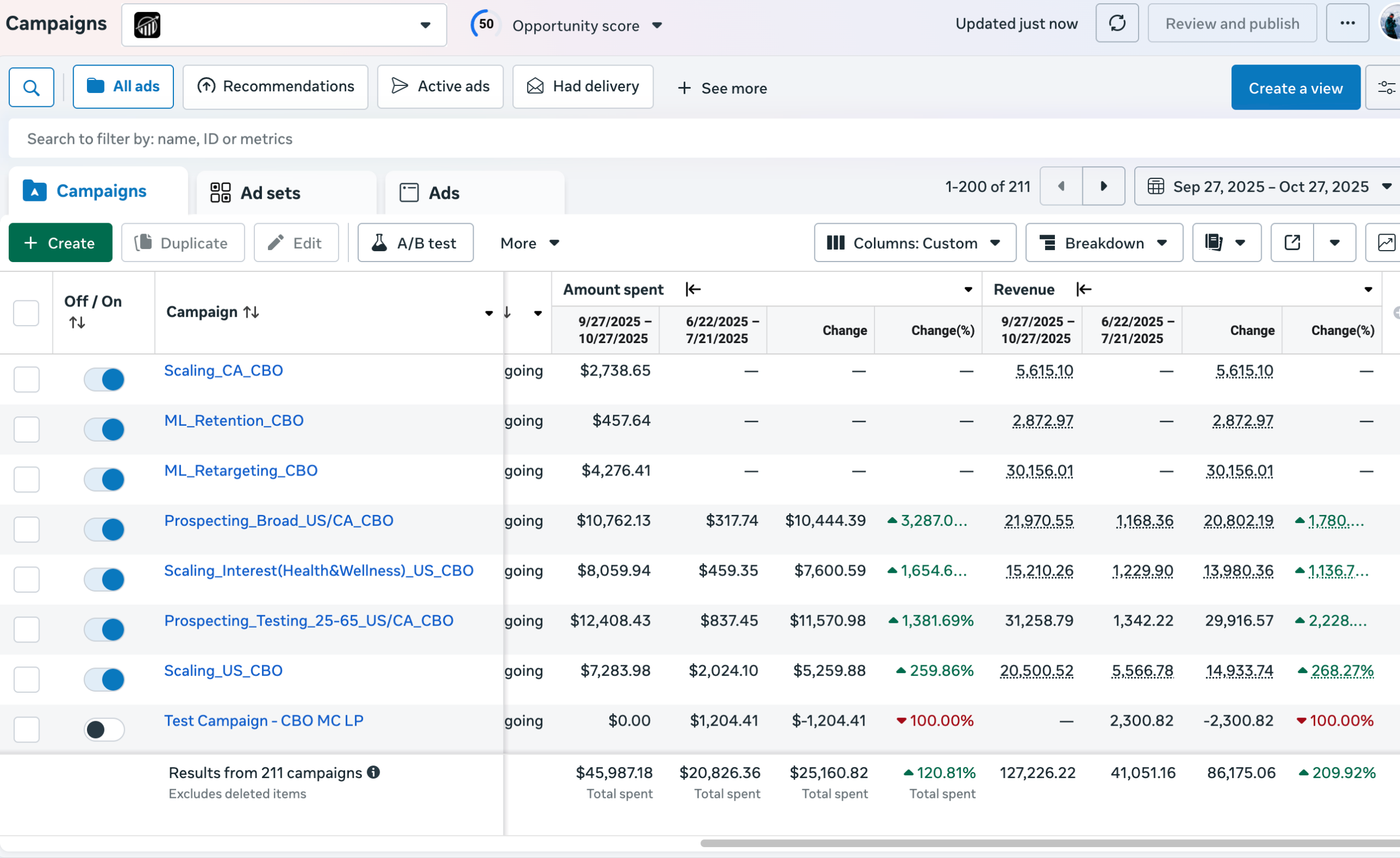This screenshot has height=858, width=1400.
Task: Open the reports icon dropdown
Action: point(1226,243)
